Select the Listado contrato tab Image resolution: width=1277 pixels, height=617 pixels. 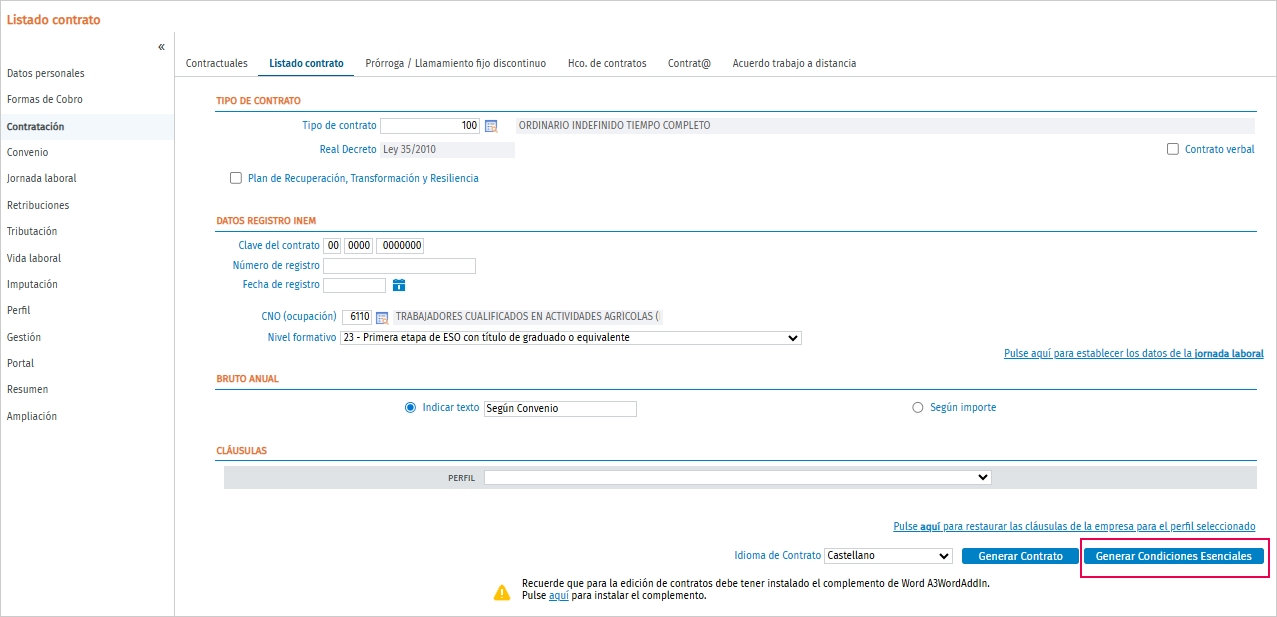tap(306, 63)
